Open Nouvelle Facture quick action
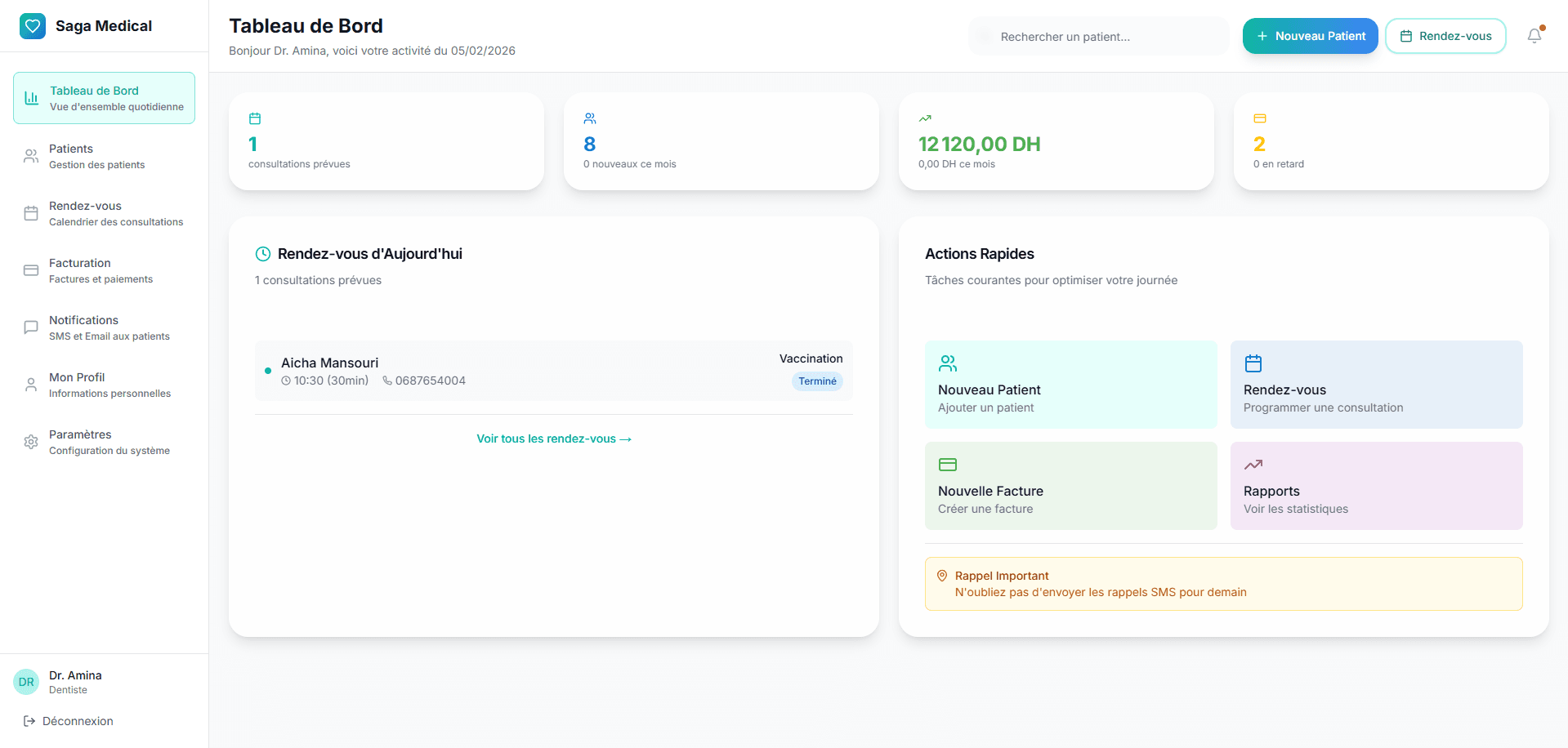The height and width of the screenshot is (748, 1568). tap(1070, 485)
